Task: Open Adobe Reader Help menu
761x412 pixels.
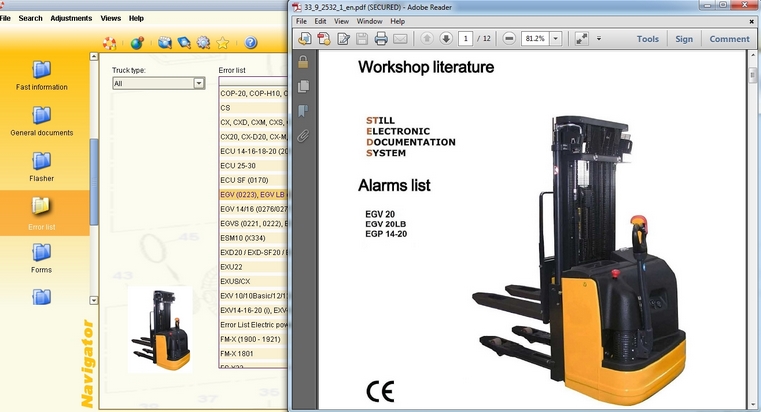Action: click(397, 21)
